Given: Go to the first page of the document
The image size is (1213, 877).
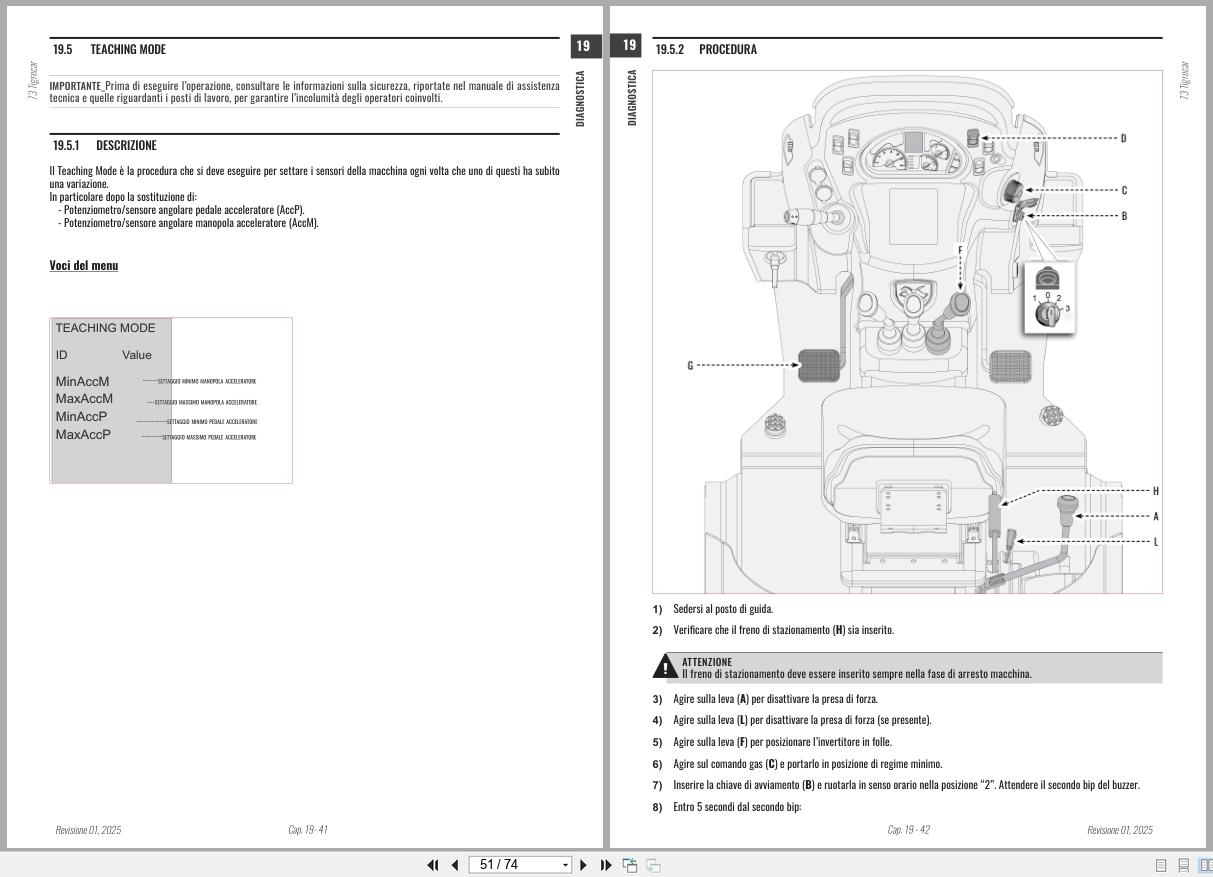Looking at the screenshot, I should tap(433, 865).
